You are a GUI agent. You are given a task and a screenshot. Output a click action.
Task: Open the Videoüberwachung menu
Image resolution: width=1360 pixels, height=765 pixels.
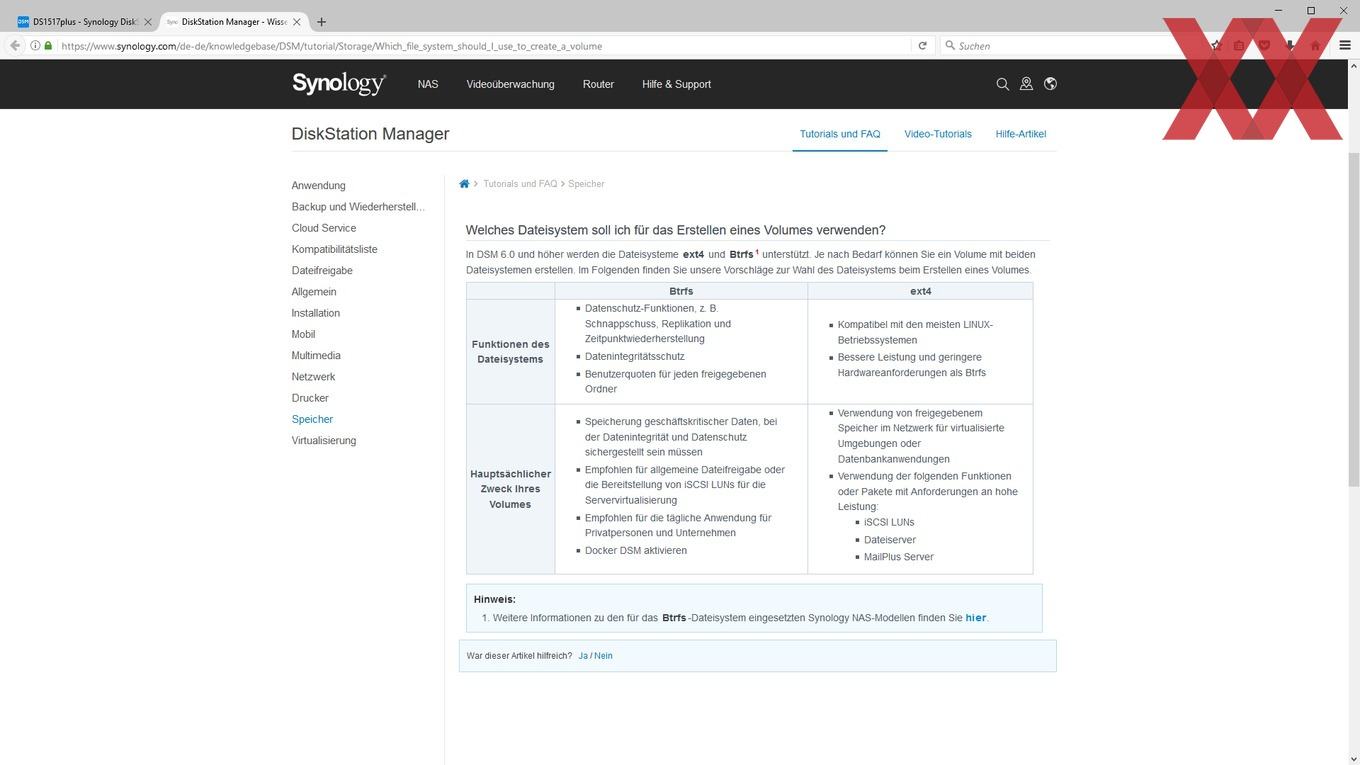point(510,84)
